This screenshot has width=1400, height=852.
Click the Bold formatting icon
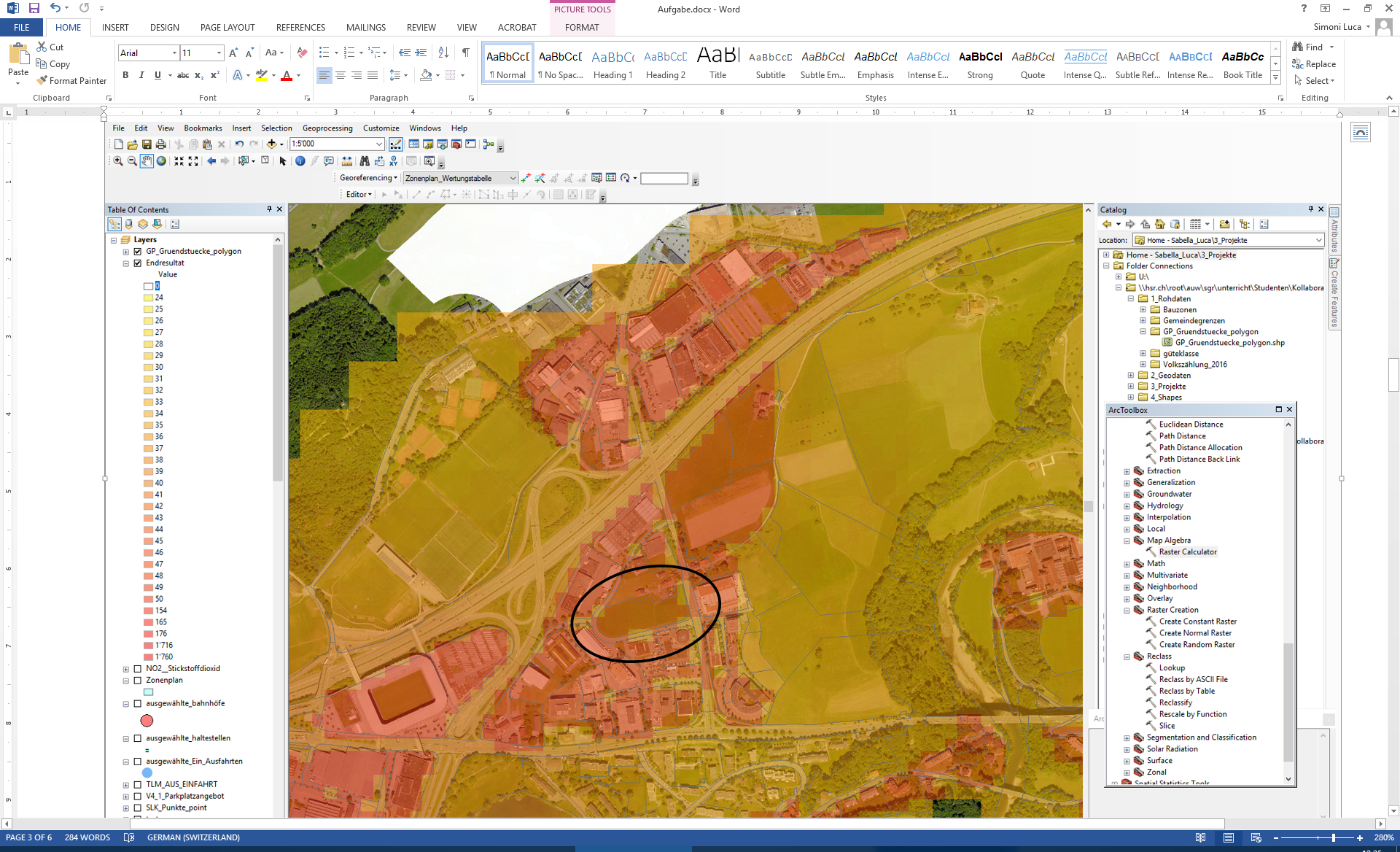pos(125,75)
